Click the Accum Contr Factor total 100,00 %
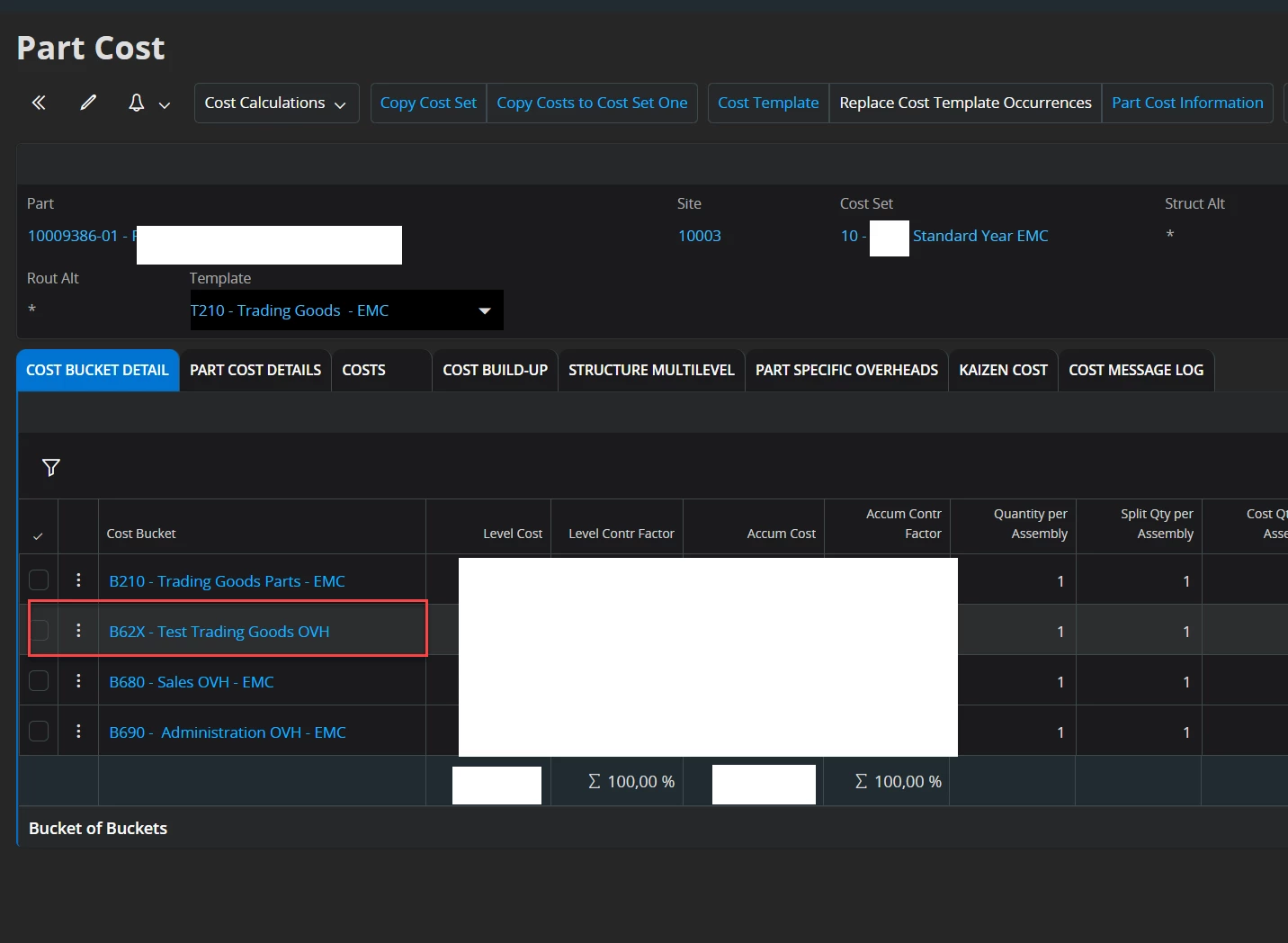The image size is (1288, 943). pyautogui.click(x=899, y=782)
